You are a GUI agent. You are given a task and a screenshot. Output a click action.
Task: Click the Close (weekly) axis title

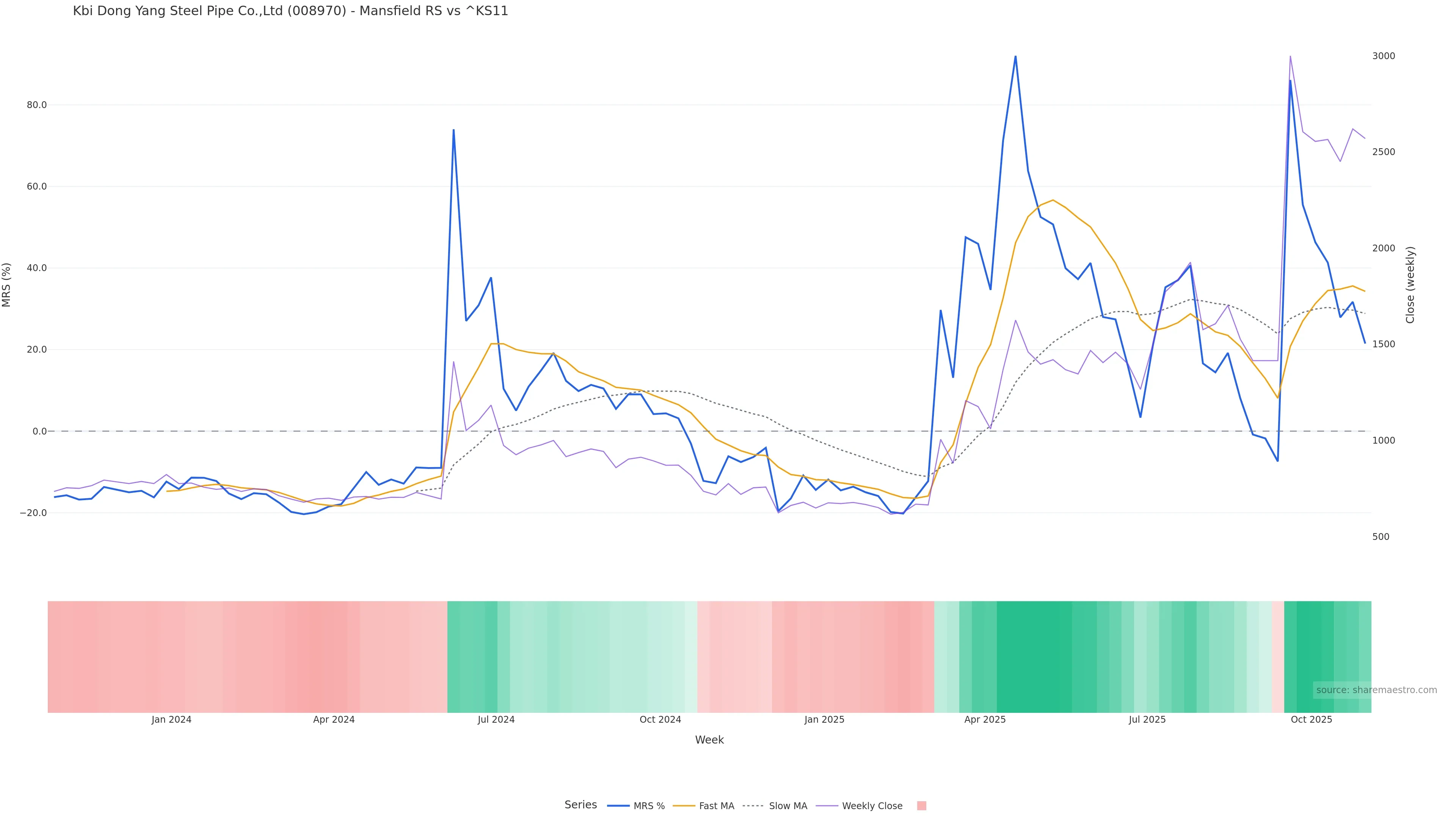point(1410,285)
